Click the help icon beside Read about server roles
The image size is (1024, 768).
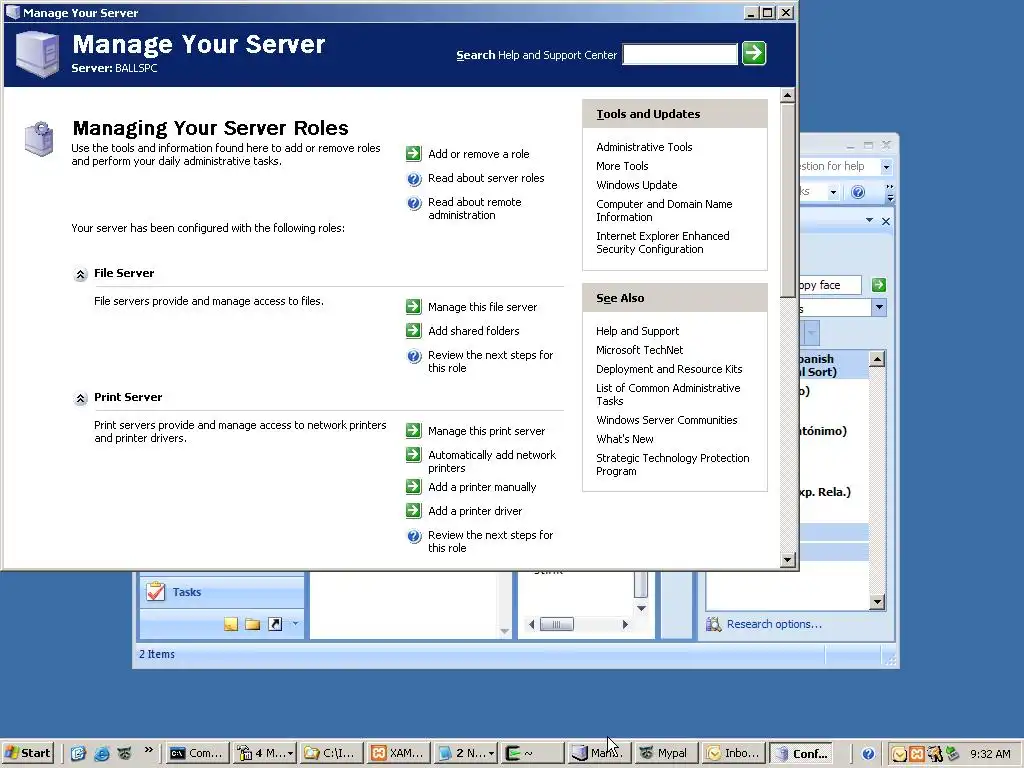coord(414,179)
